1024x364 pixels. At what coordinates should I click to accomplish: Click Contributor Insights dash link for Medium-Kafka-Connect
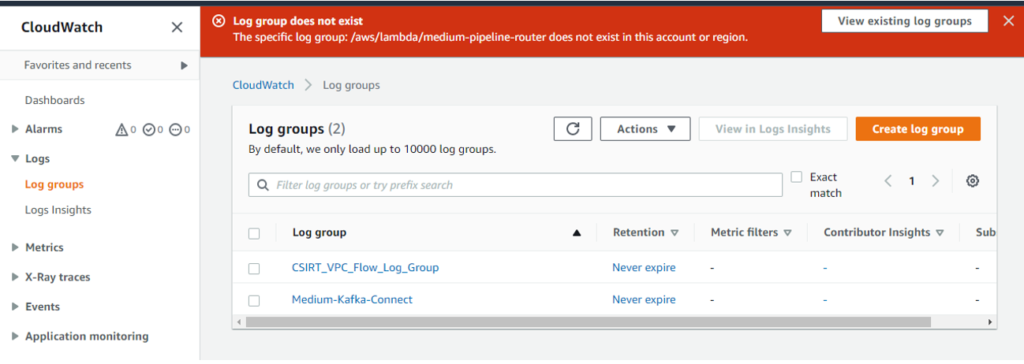pos(825,300)
